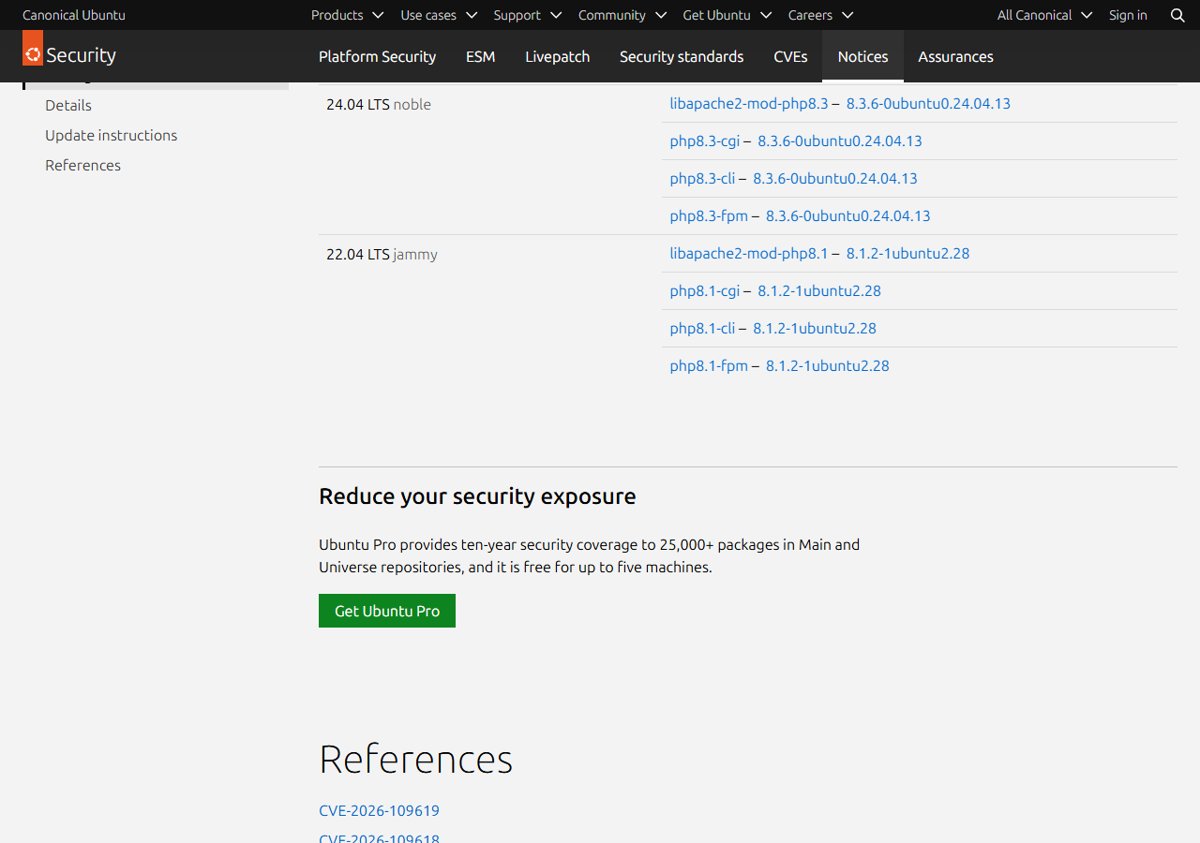This screenshot has width=1200, height=843.
Task: Click the Get Ubuntu Pro button
Action: pyautogui.click(x=387, y=611)
